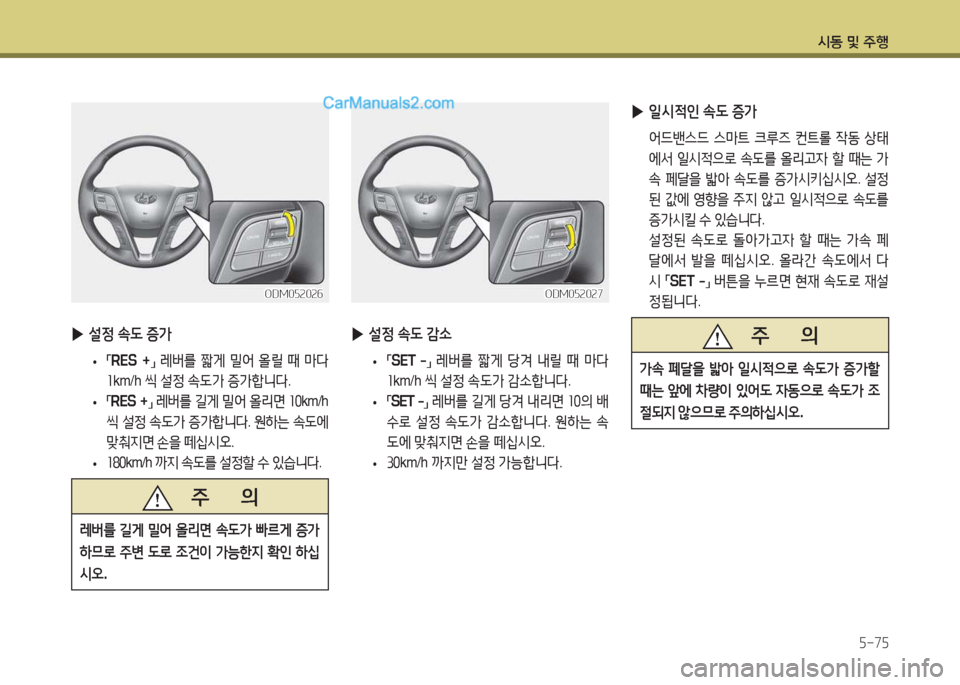This screenshot has width=960, height=685.
Task: Click the steering wheel image labeled ODM052026
Action: click(200, 202)
